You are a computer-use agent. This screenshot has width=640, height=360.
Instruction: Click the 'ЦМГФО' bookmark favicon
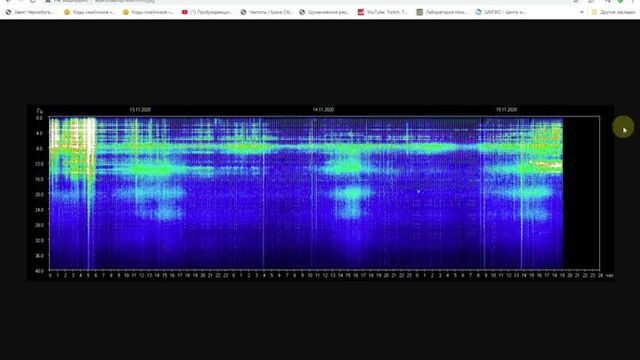pos(478,12)
